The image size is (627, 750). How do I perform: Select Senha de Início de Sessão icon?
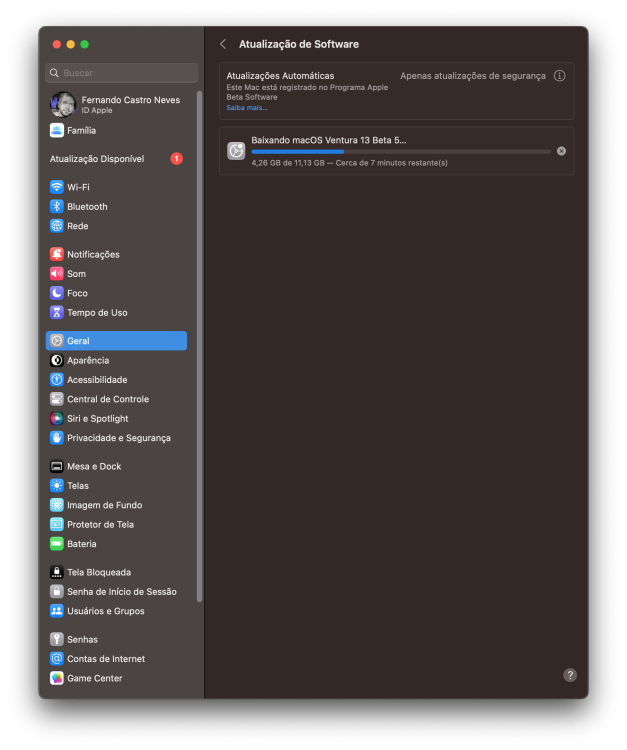pyautogui.click(x=56, y=592)
